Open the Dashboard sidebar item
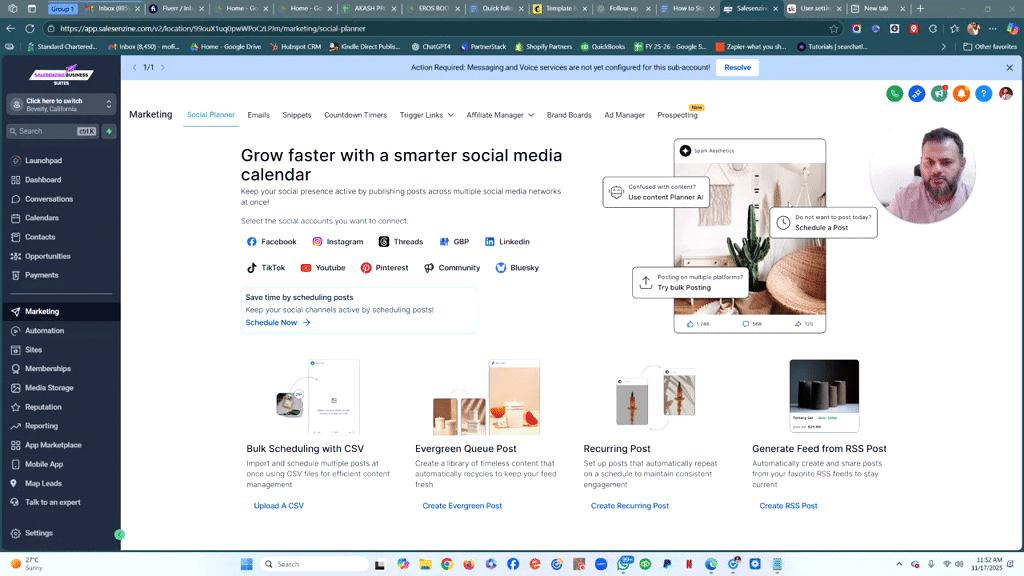1024x576 pixels. 43,180
